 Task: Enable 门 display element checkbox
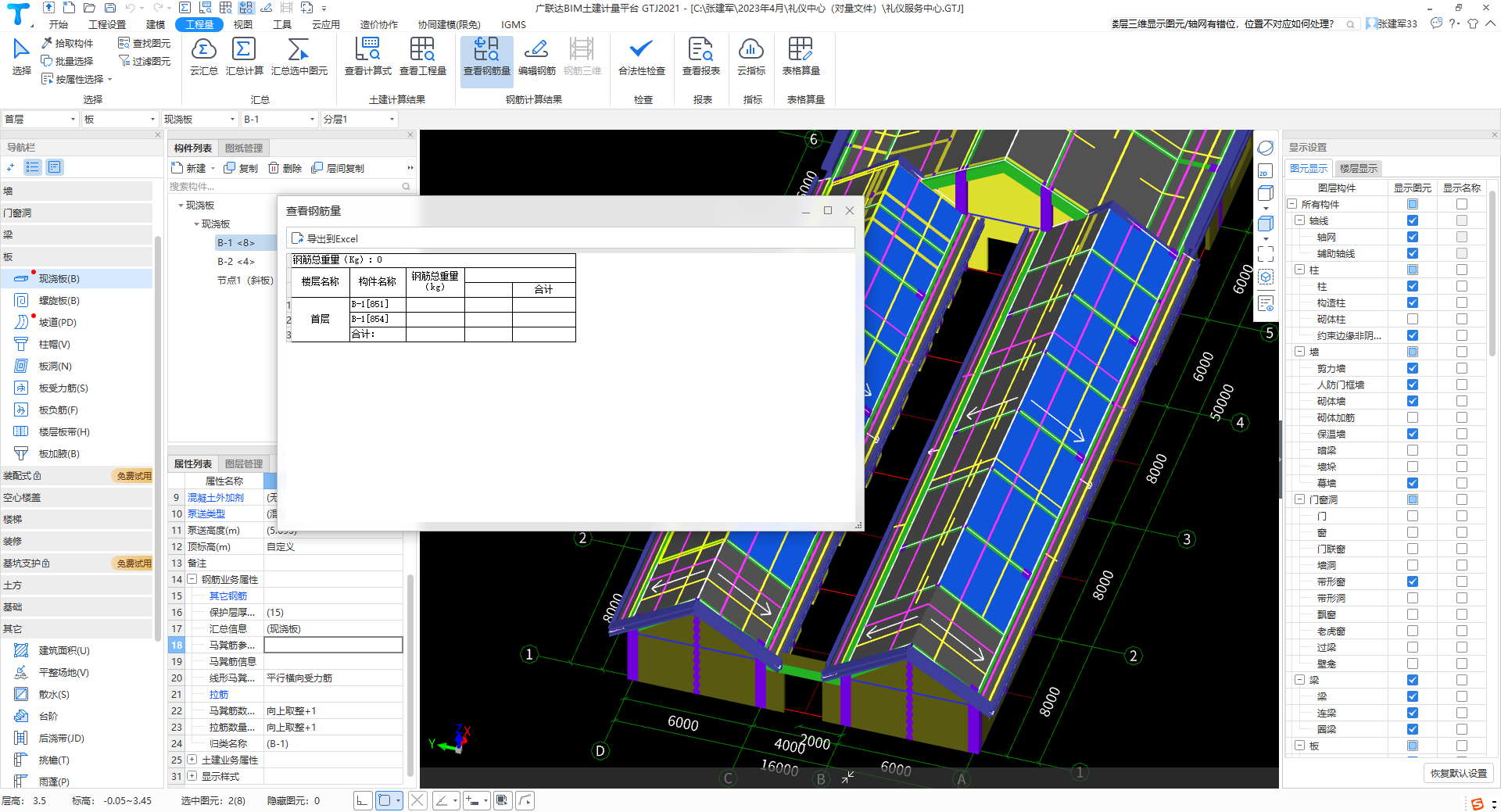1413,516
